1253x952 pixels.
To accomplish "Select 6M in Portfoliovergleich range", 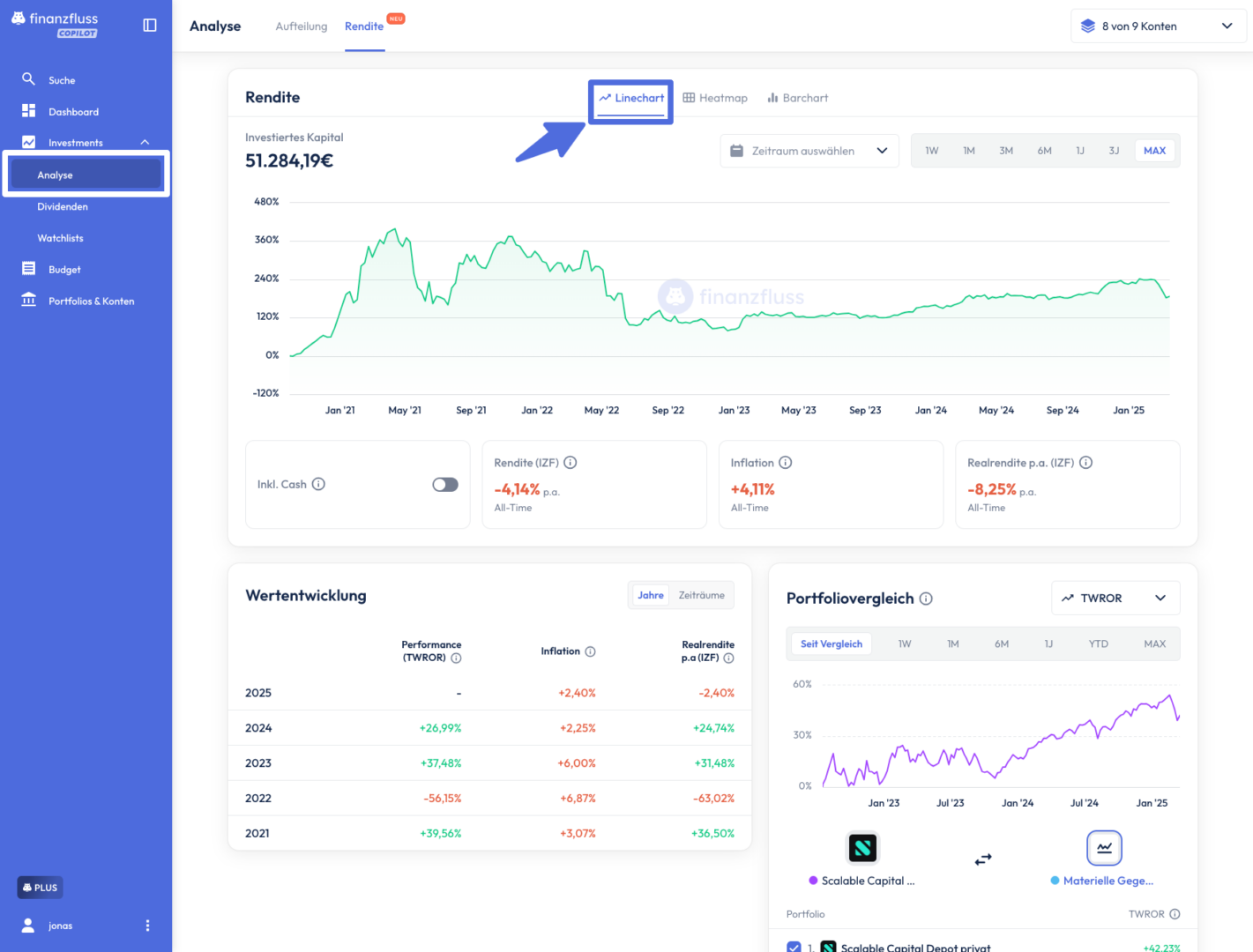I will 1002,643.
